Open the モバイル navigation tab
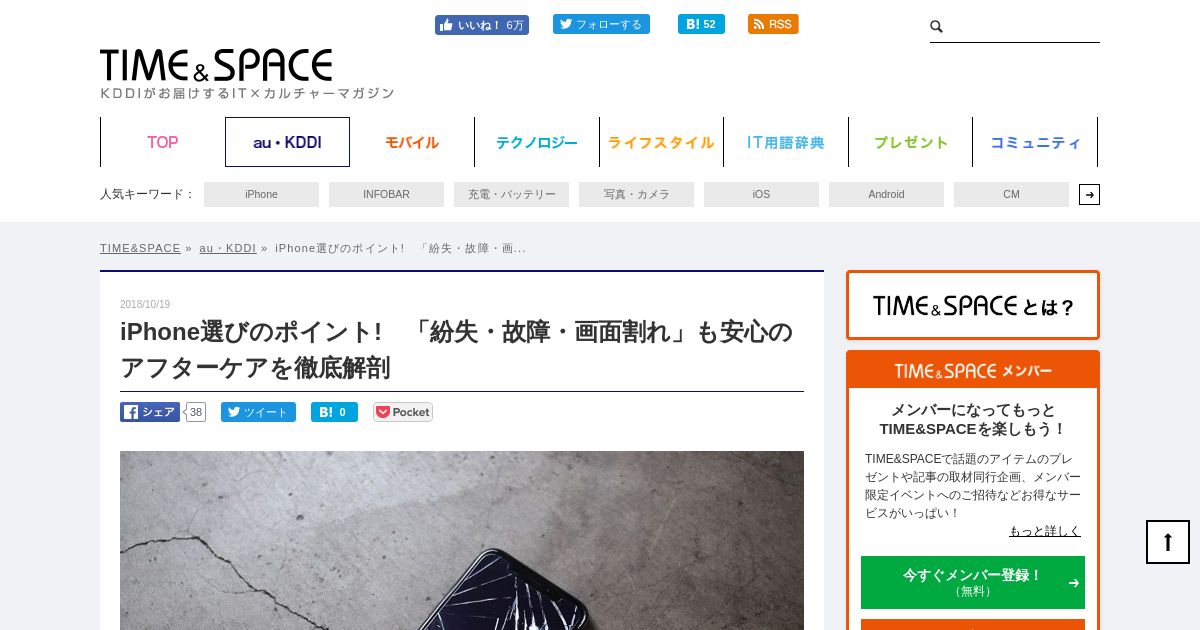1200x630 pixels. pos(412,142)
